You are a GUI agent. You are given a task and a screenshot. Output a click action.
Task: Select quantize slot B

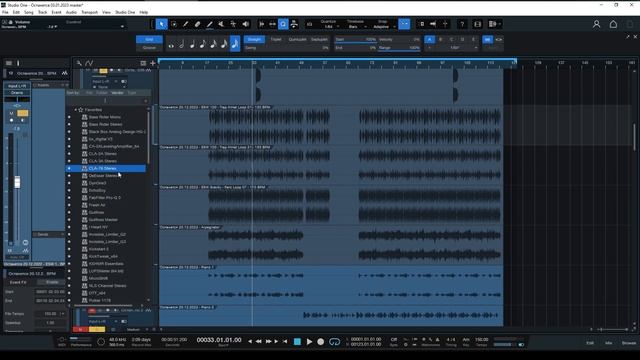440,40
